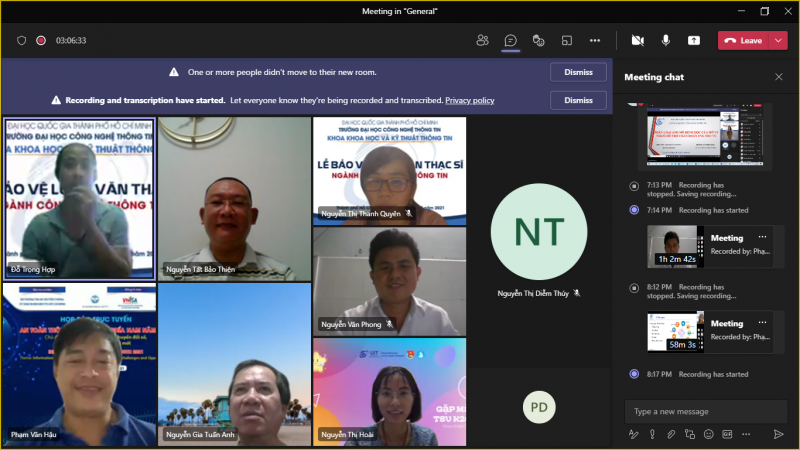The image size is (800, 450).
Task: Open the shared screenshot thumbnail in chat
Action: point(705,135)
